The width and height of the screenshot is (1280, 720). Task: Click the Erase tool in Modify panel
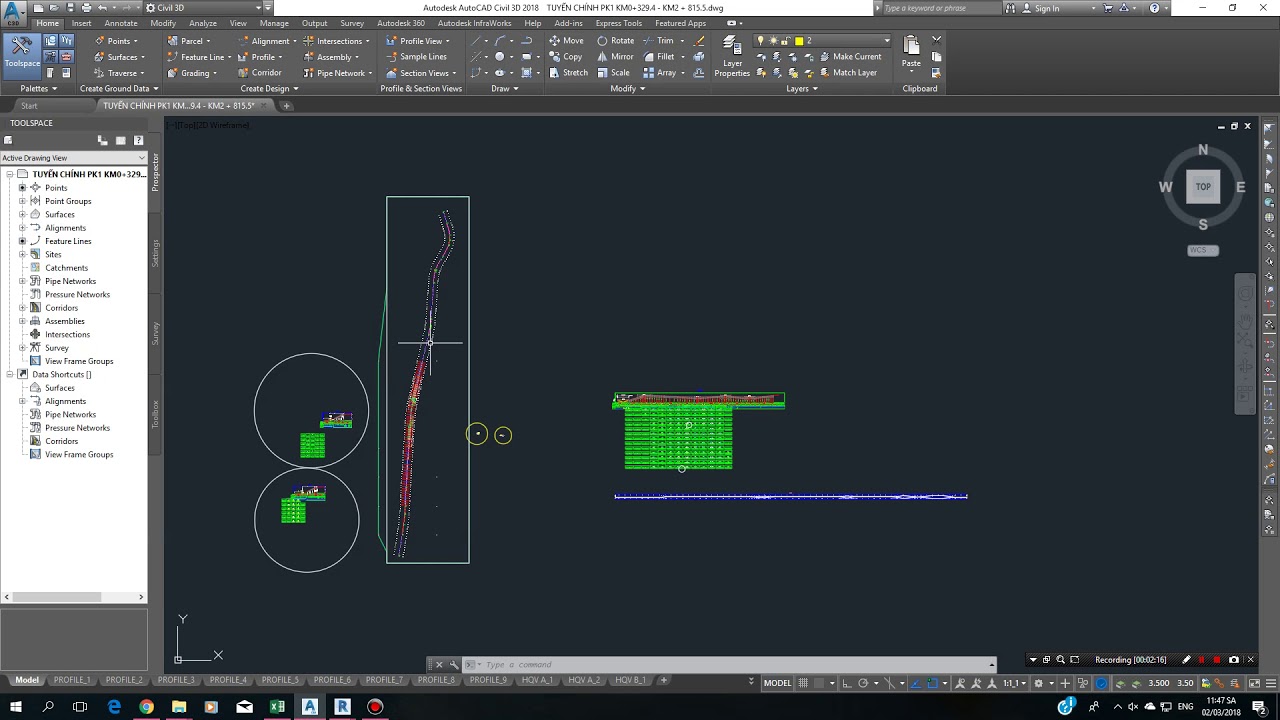pos(699,41)
